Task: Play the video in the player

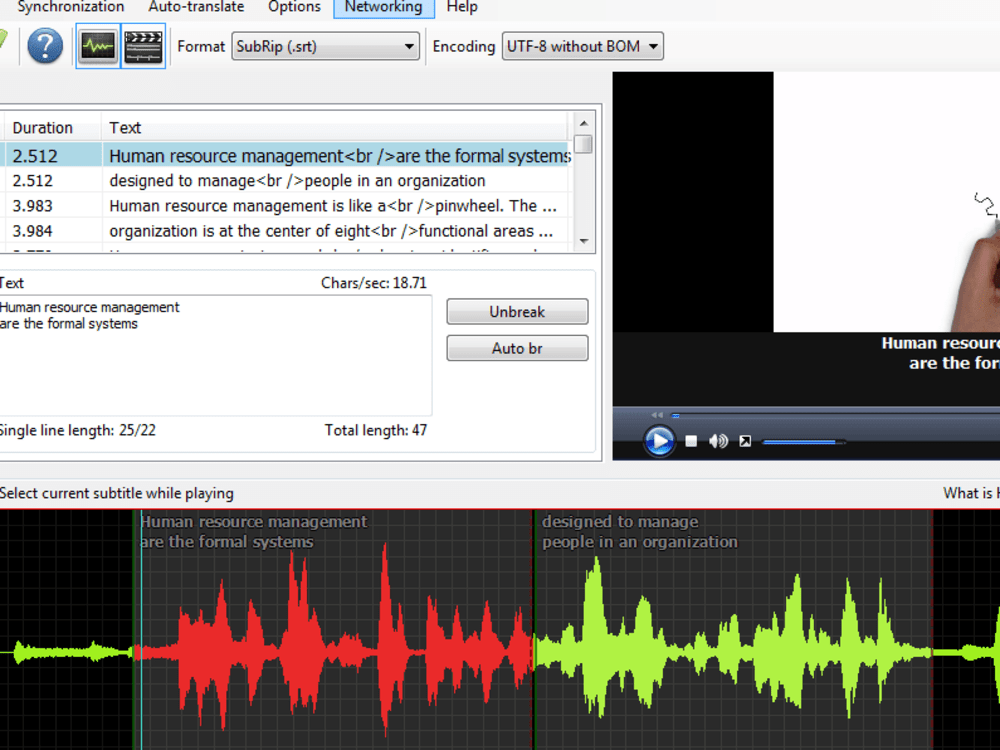Action: click(x=659, y=441)
